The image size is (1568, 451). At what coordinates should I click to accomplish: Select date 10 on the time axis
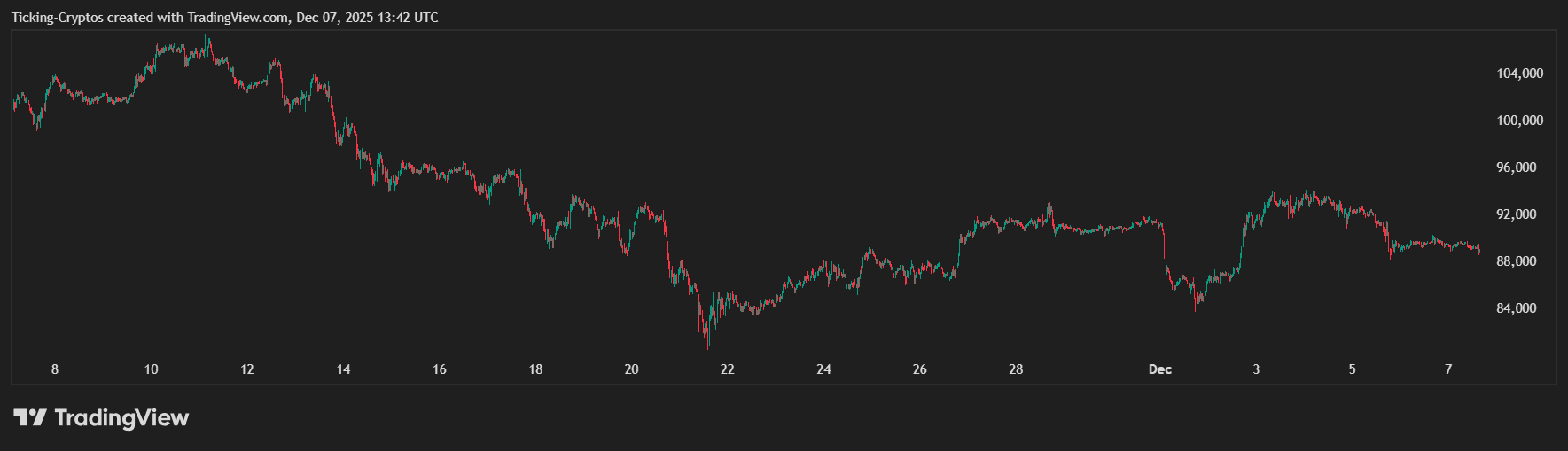click(151, 369)
